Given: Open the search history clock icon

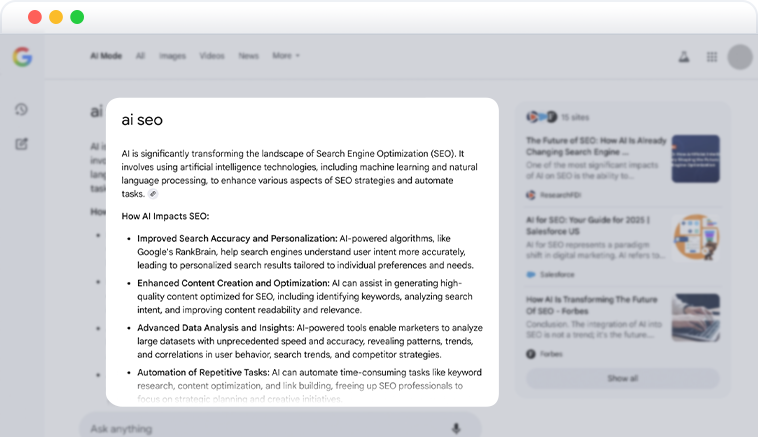Looking at the screenshot, I should [x=21, y=109].
